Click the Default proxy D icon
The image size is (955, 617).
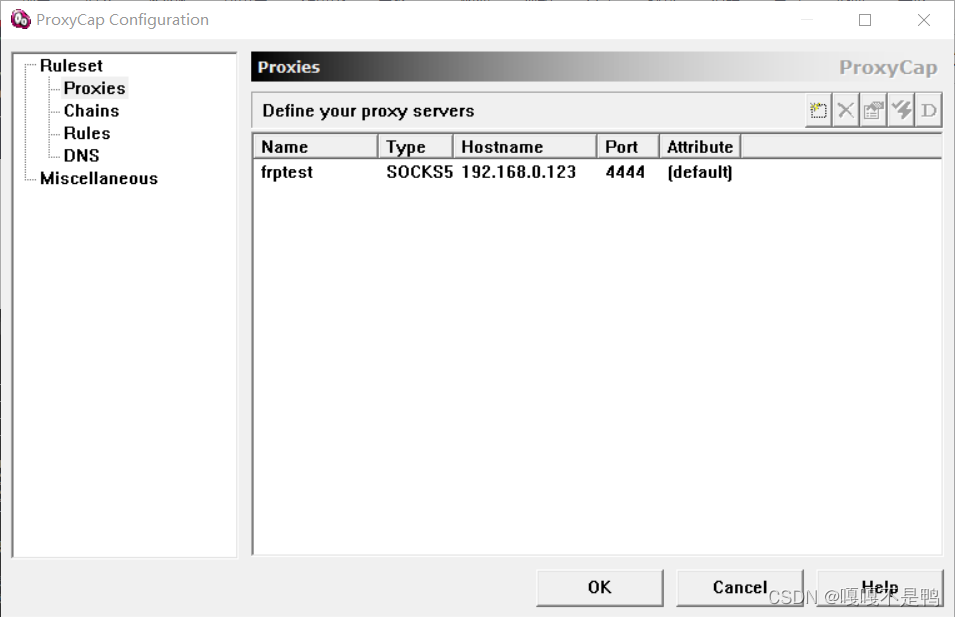point(928,110)
